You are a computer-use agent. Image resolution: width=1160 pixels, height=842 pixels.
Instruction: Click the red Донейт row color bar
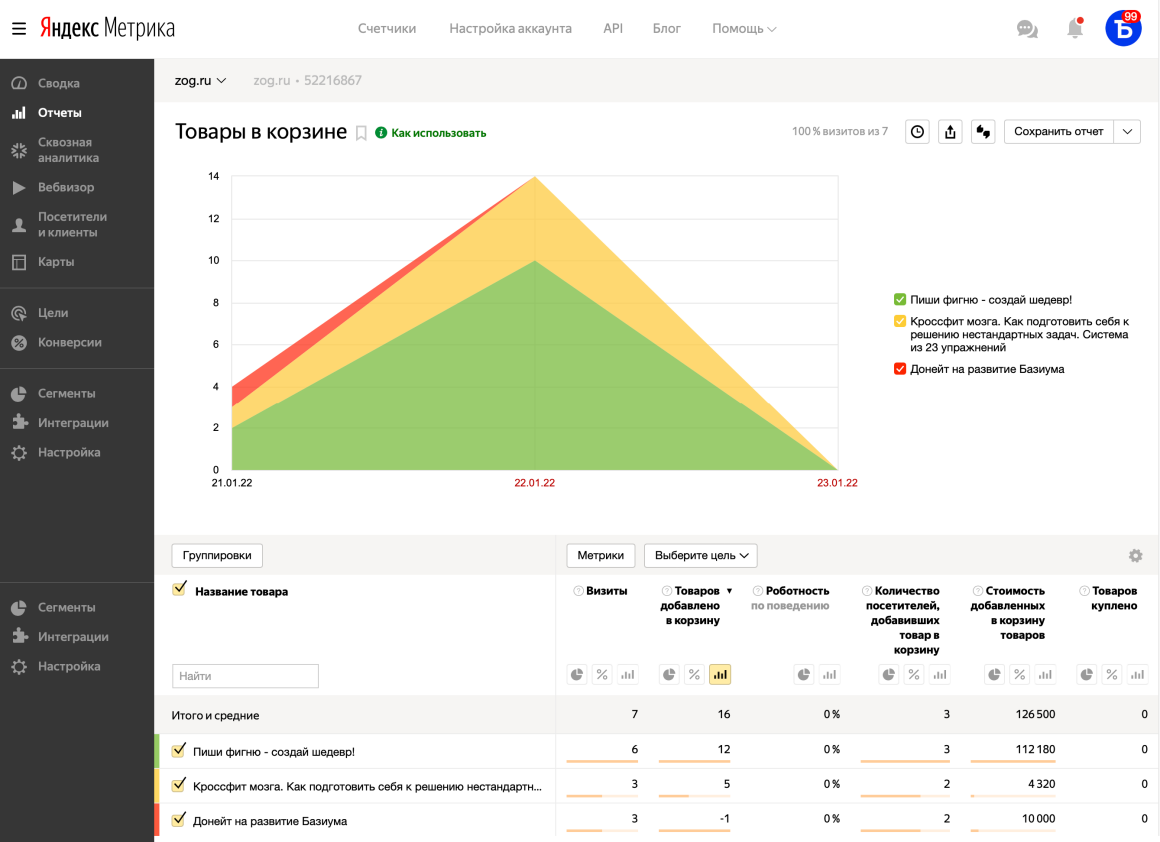click(157, 820)
